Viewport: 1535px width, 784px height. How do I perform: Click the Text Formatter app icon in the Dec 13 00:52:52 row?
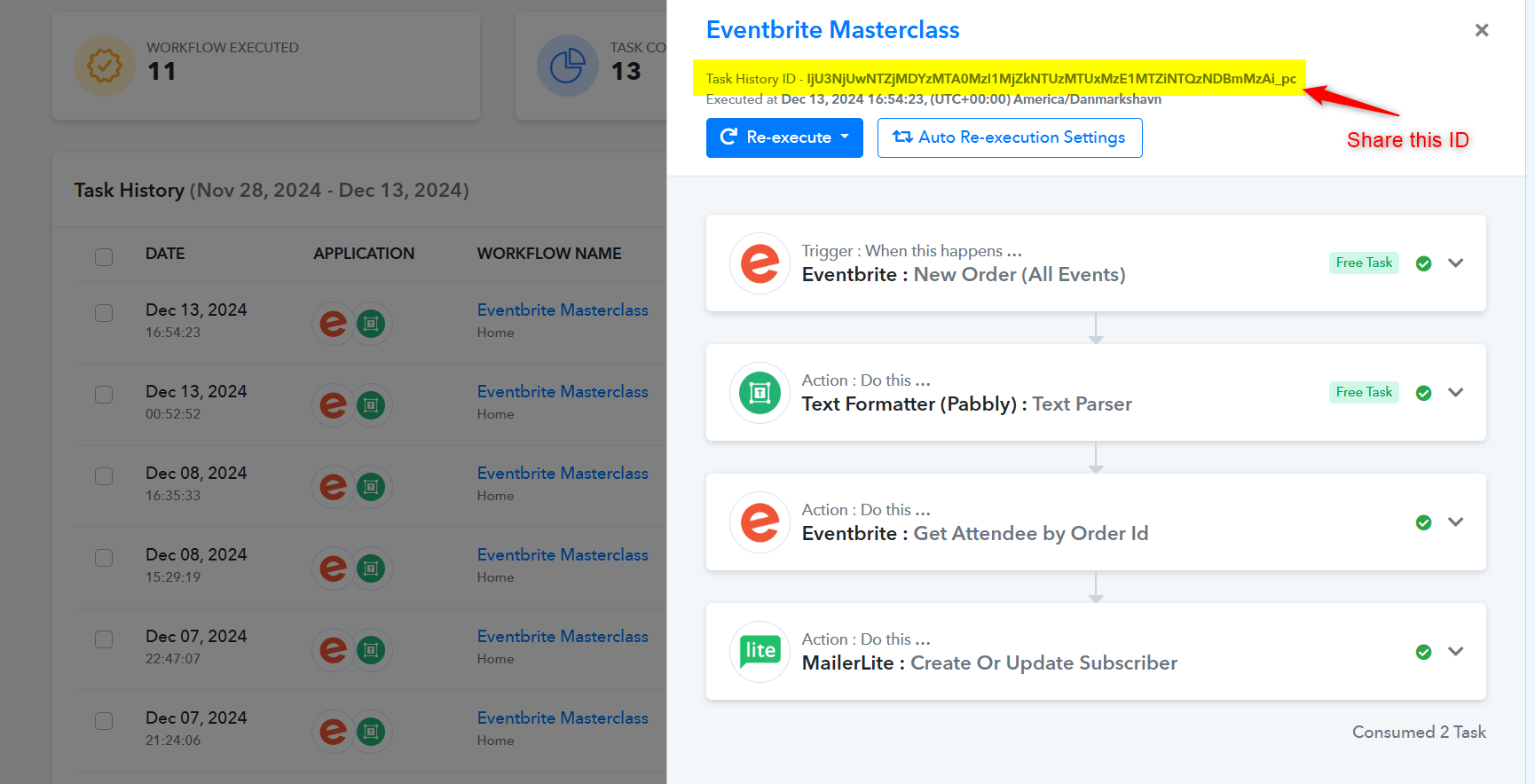(x=372, y=405)
